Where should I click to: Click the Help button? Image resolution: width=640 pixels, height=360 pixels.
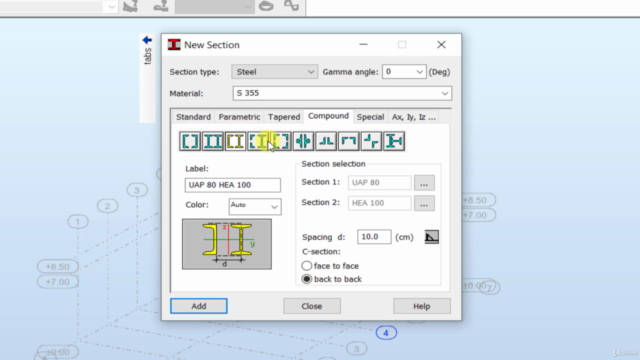tap(422, 306)
